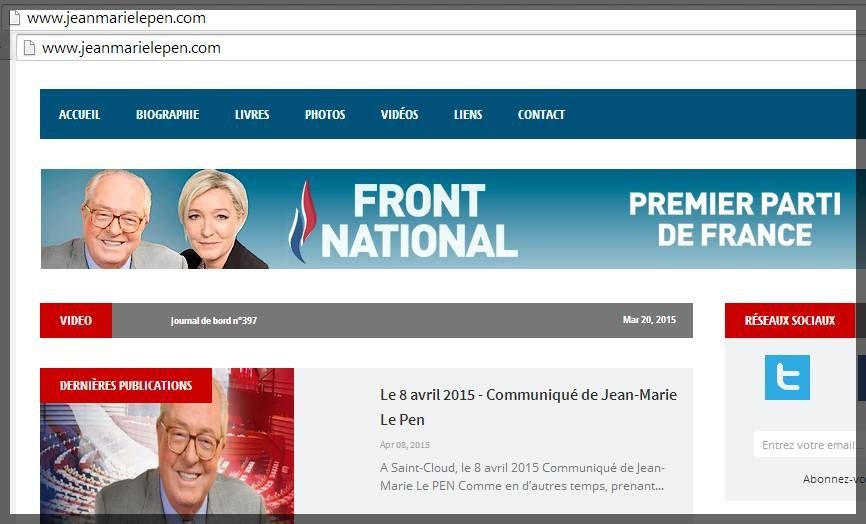866x524 pixels.
Task: Open the Journal de bord n°397 link
Action: [214, 320]
